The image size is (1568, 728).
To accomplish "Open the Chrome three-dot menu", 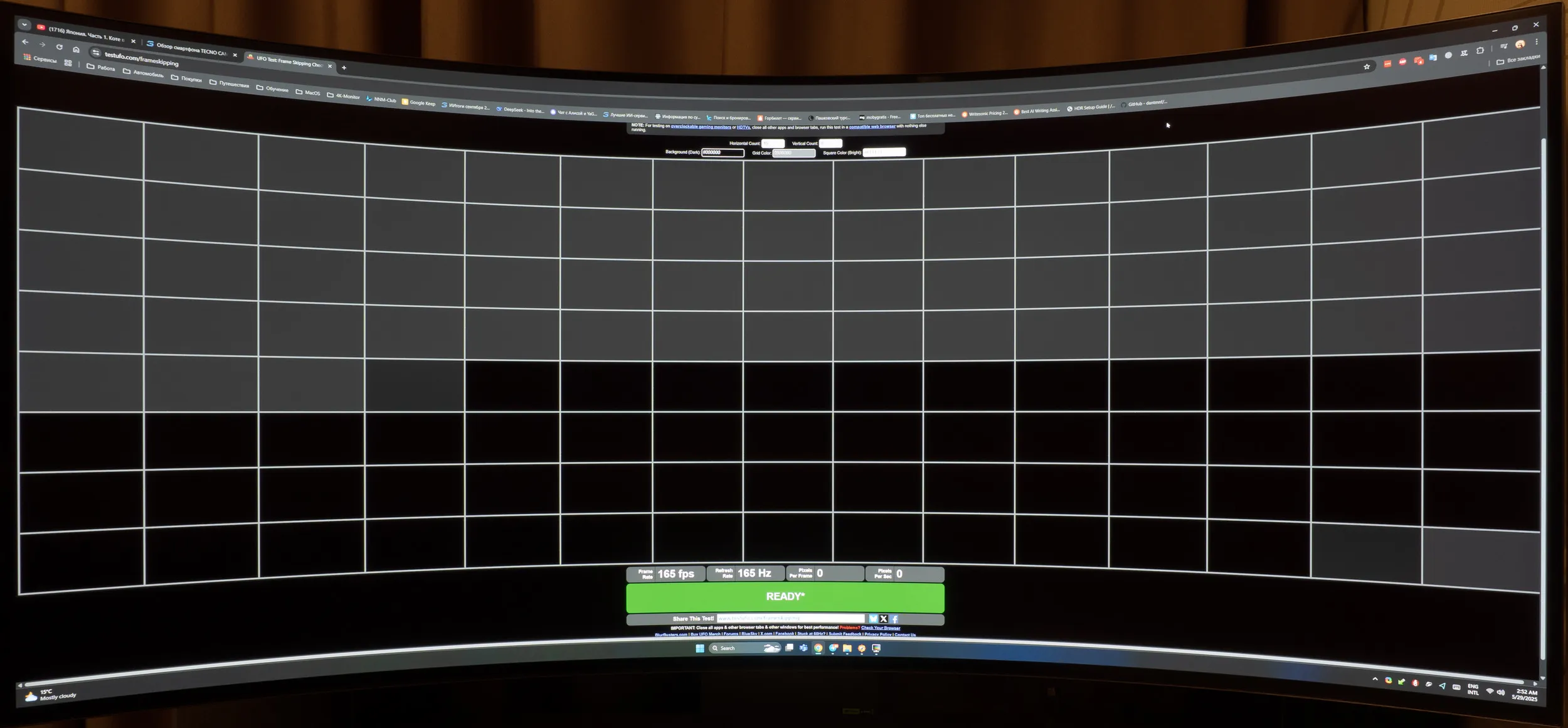I will click(1537, 42).
